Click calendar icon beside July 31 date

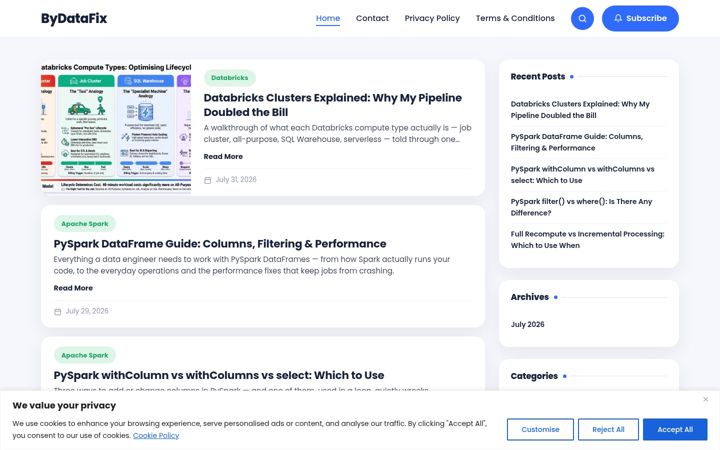point(208,180)
